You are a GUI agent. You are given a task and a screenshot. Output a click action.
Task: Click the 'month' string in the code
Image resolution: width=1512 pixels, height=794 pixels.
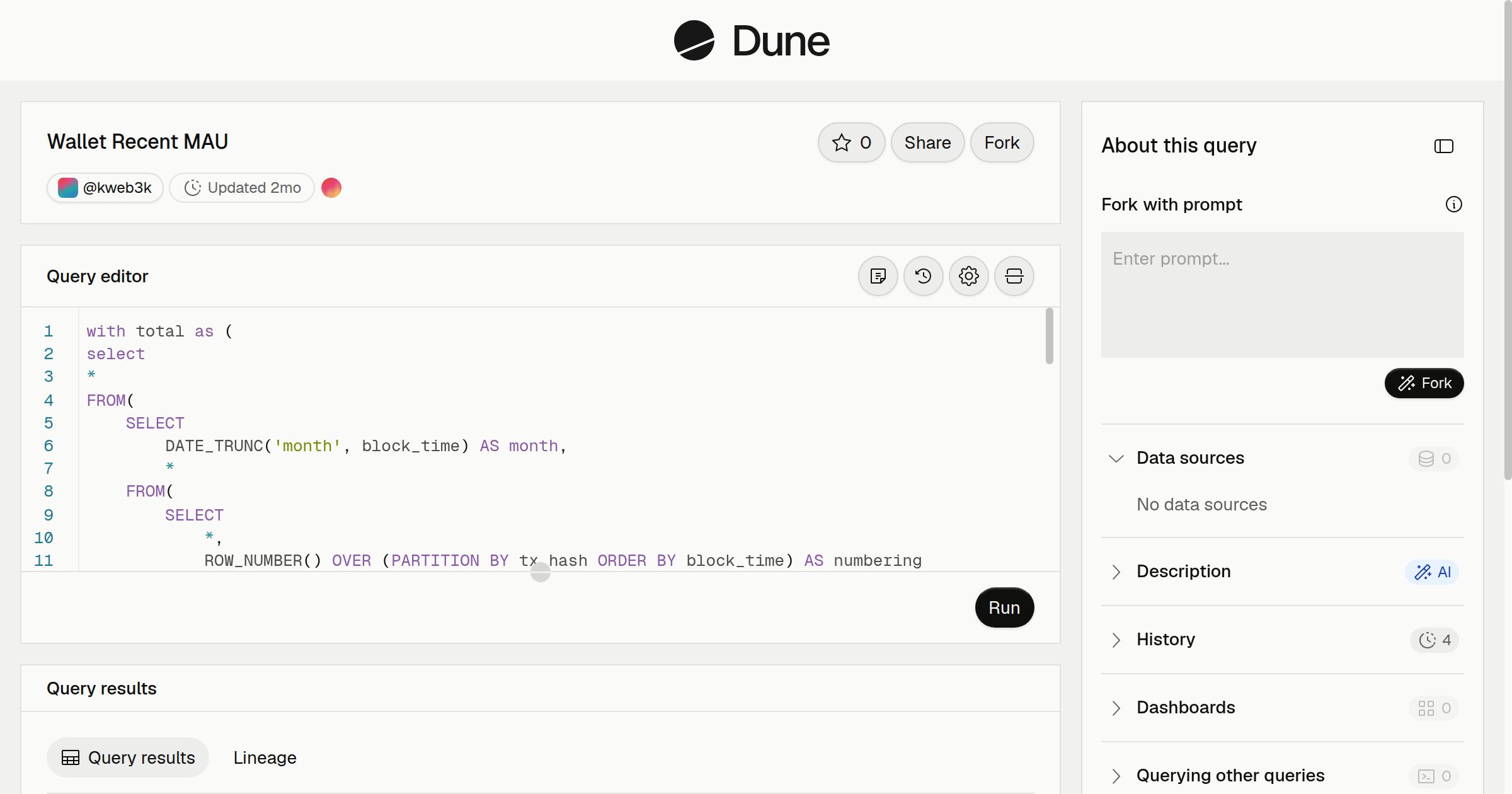(307, 446)
